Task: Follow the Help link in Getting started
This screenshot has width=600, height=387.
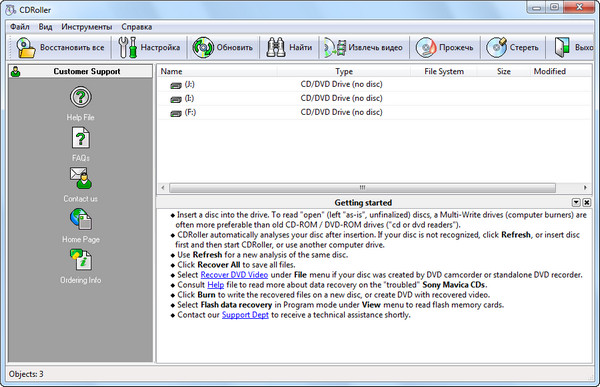Action: (x=215, y=285)
